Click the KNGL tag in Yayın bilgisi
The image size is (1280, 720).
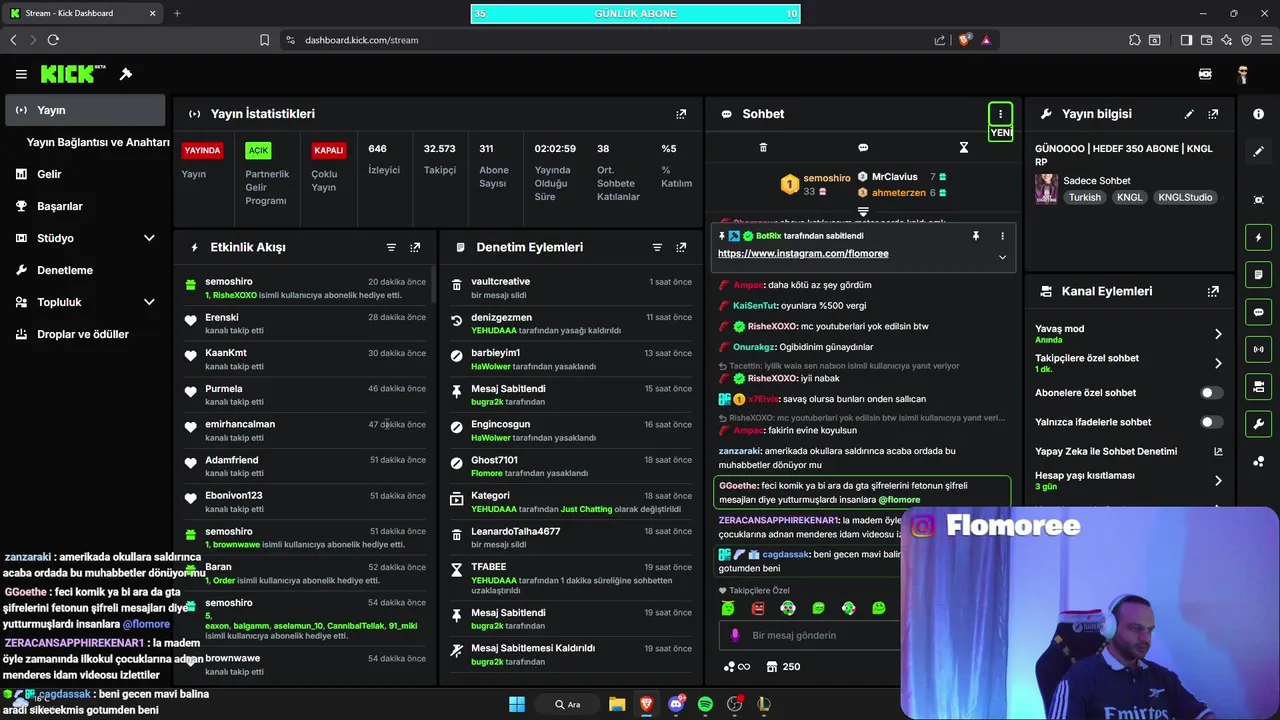click(x=1129, y=198)
